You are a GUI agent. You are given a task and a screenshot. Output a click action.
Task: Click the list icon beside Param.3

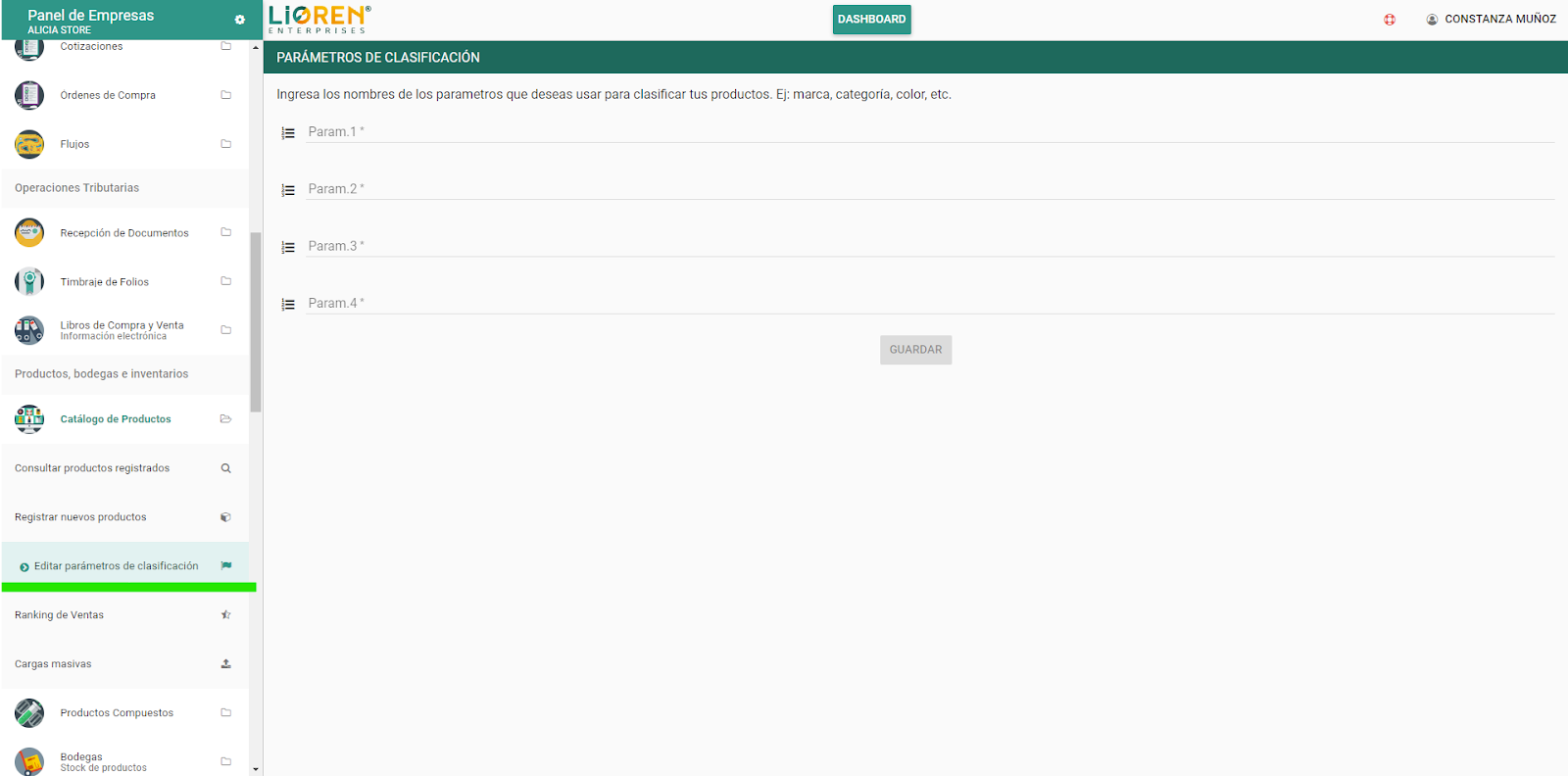288,248
